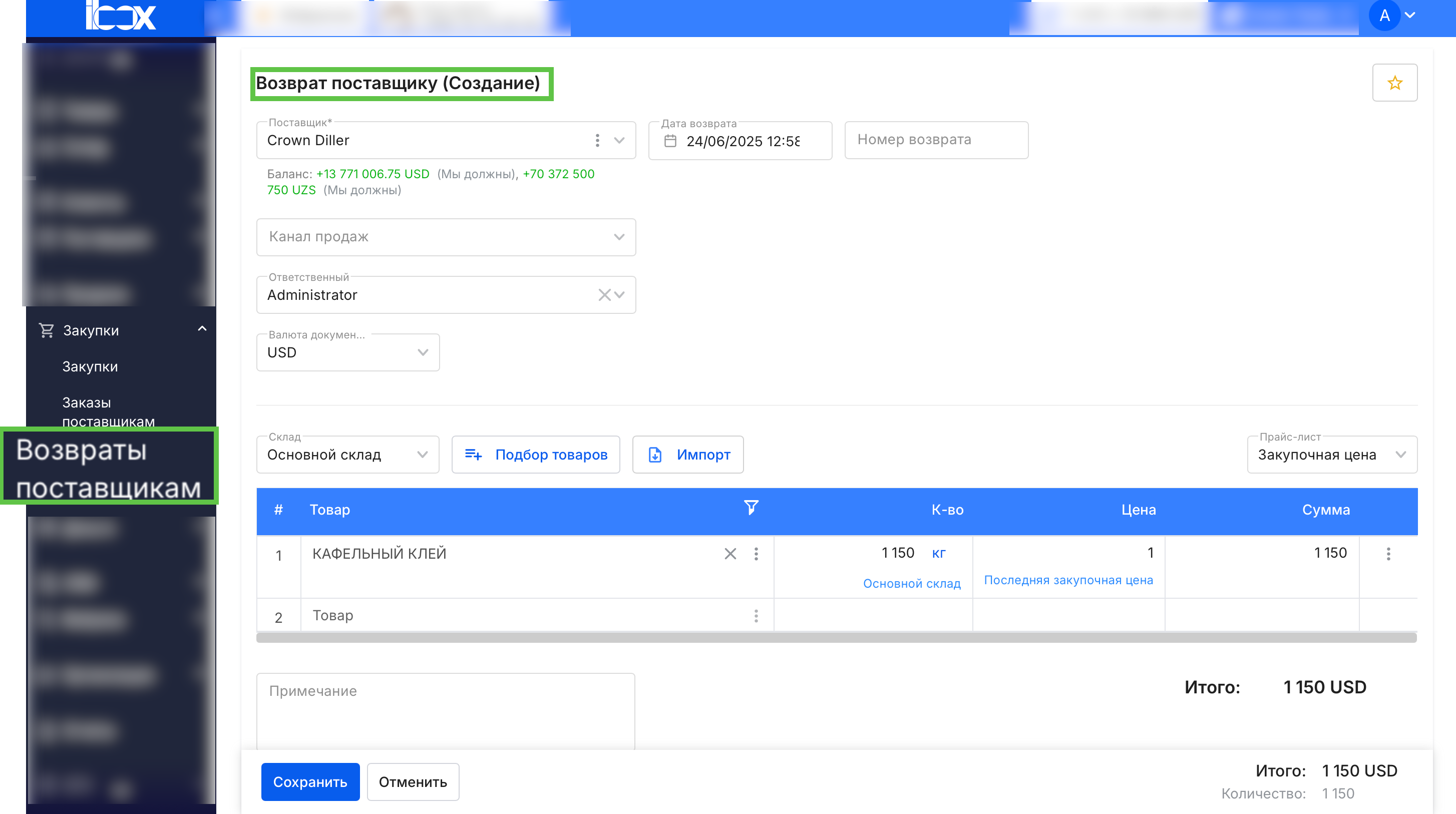Remove КАФЕЛЬНЫЙ КЛЕЙ product with X
The height and width of the screenshot is (814, 1456).
point(730,553)
